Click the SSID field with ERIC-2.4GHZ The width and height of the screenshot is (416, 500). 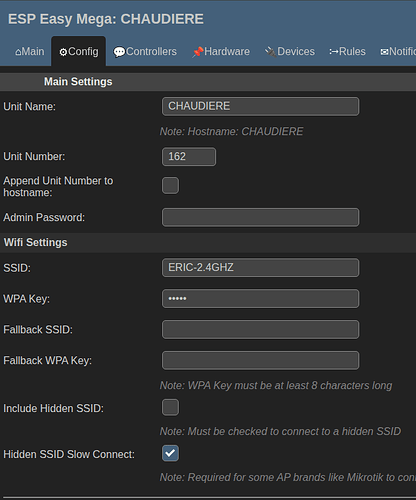coord(260,267)
